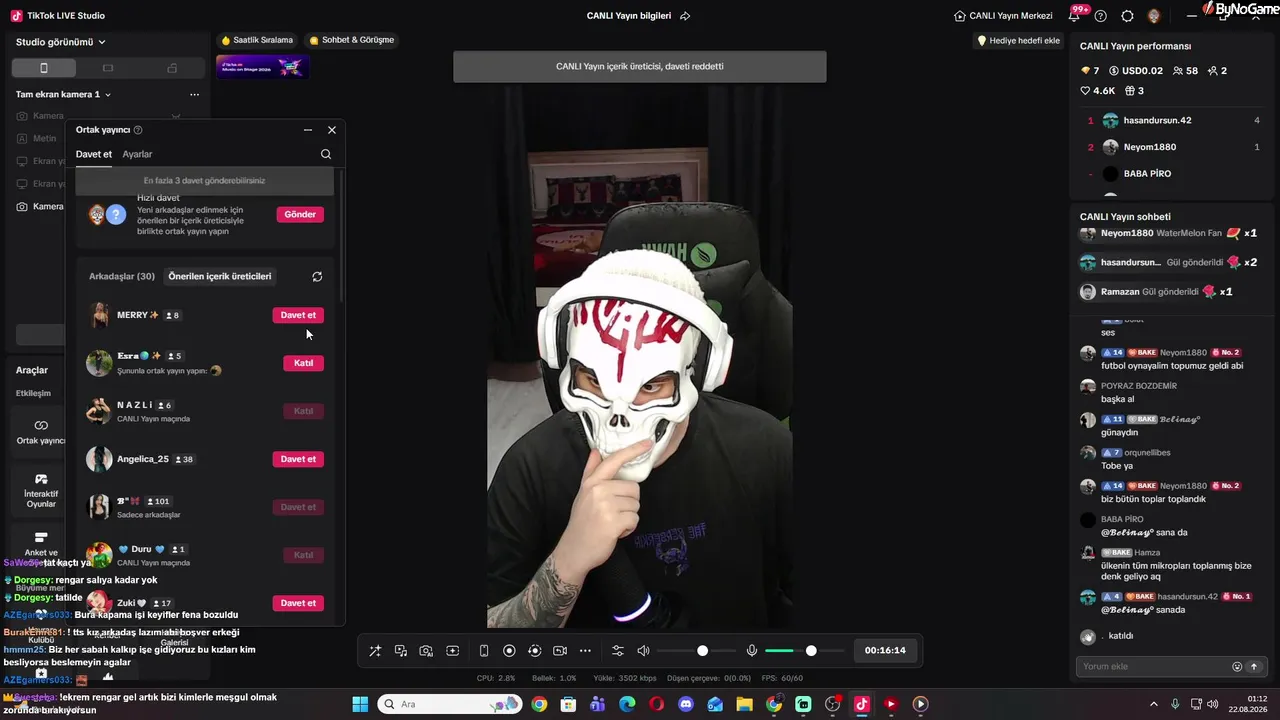Open the help question mark icon
Screen dimensions: 1280x720
1101,16
